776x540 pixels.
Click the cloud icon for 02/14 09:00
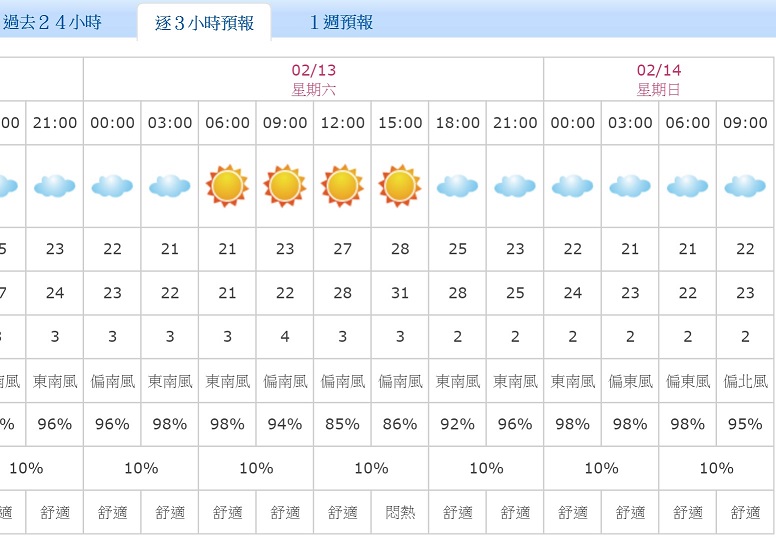745,186
